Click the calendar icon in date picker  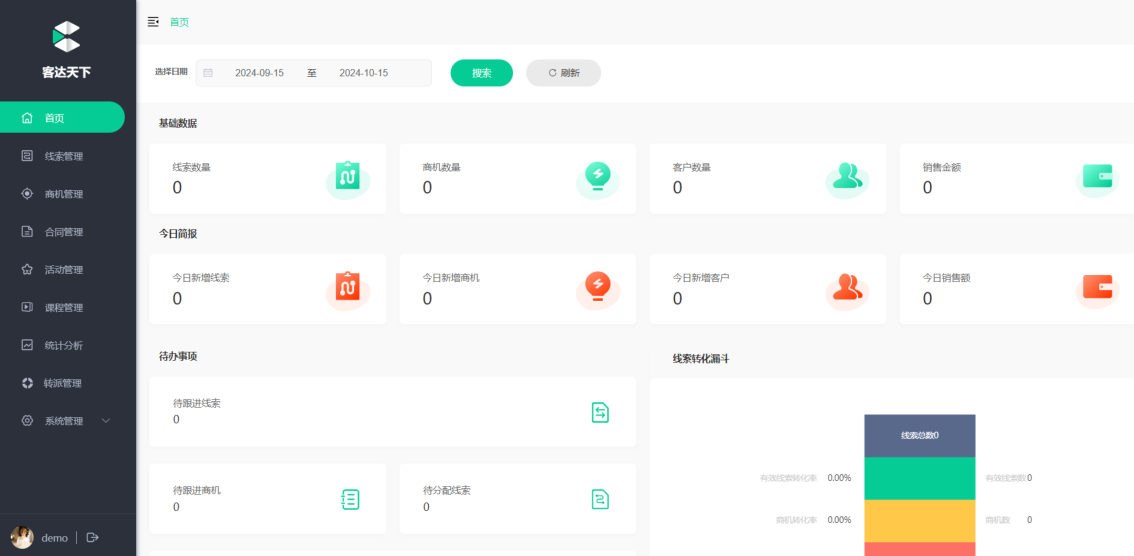point(208,73)
